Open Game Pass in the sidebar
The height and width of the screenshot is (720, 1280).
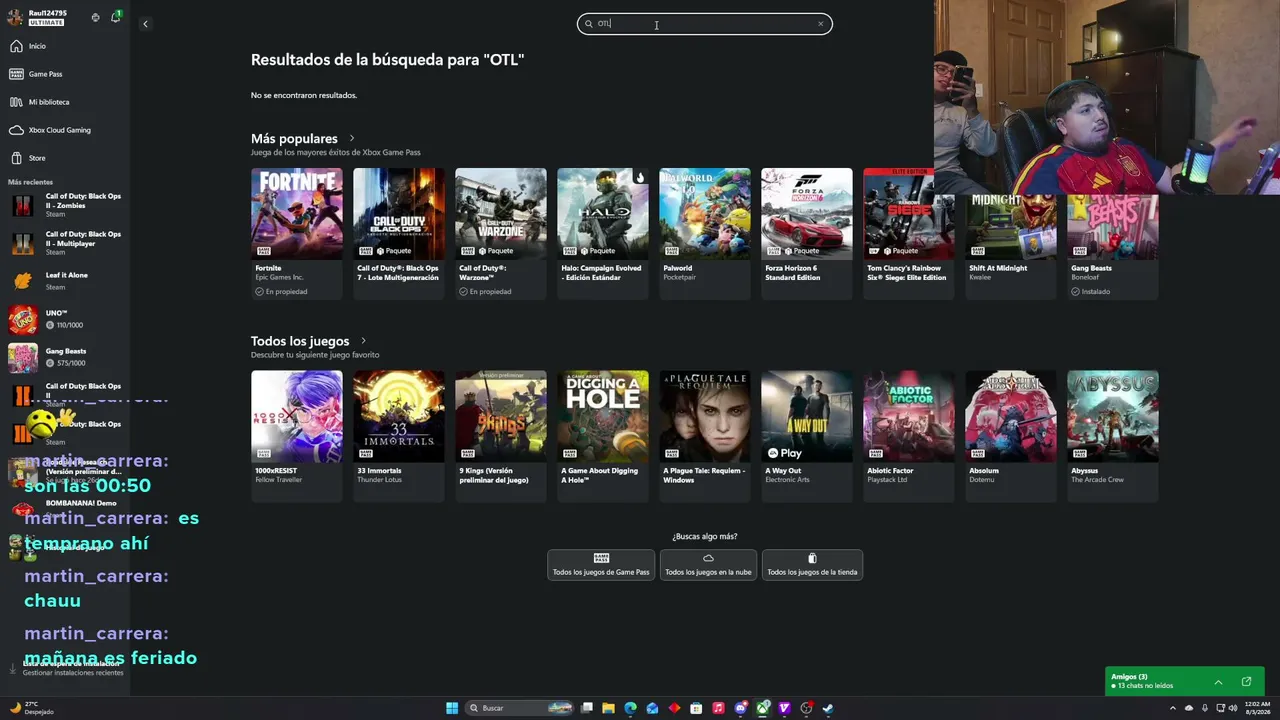(x=65, y=74)
